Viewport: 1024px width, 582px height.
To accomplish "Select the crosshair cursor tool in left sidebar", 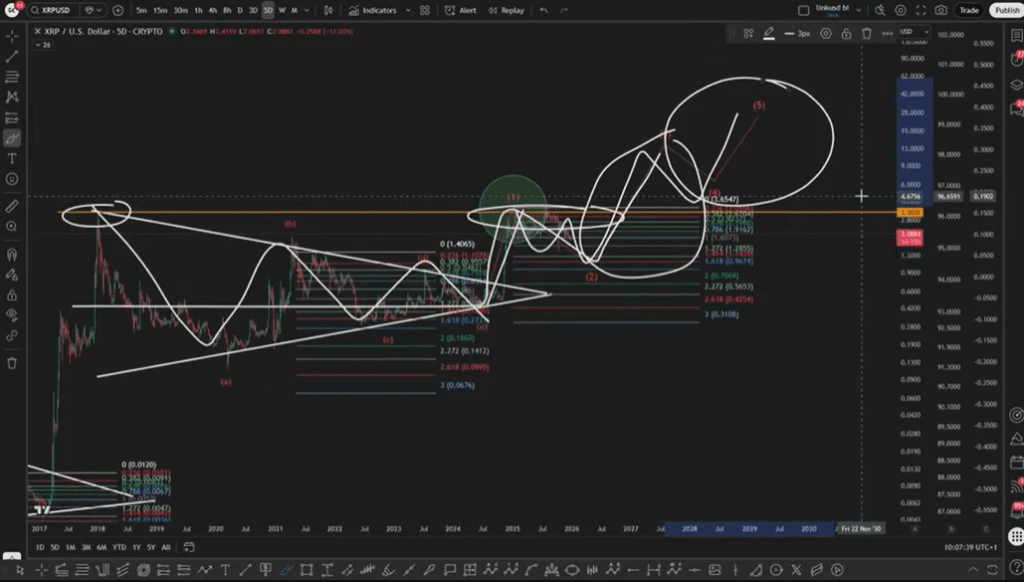I will tap(12, 37).
